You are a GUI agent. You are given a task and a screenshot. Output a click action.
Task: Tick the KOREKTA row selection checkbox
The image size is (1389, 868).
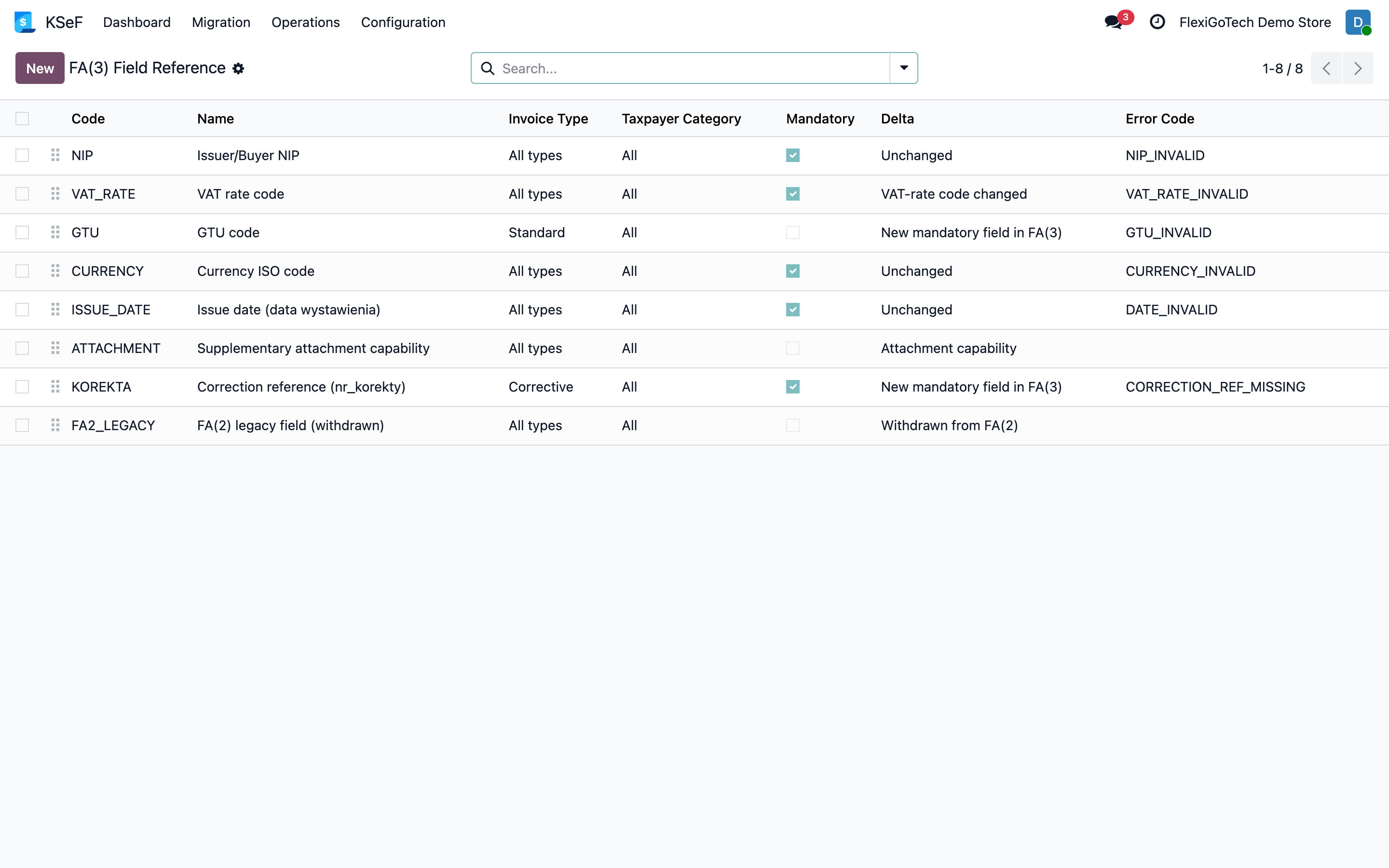[x=22, y=387]
